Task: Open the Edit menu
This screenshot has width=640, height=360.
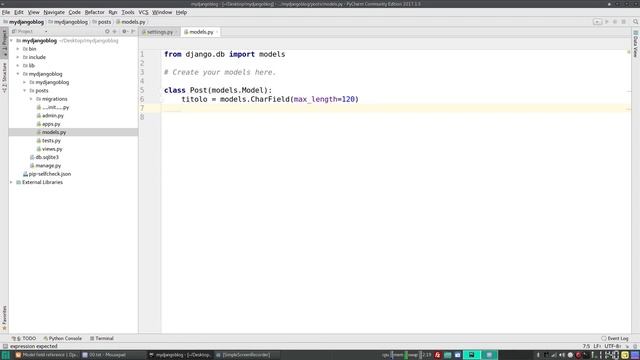Action: click(19, 12)
